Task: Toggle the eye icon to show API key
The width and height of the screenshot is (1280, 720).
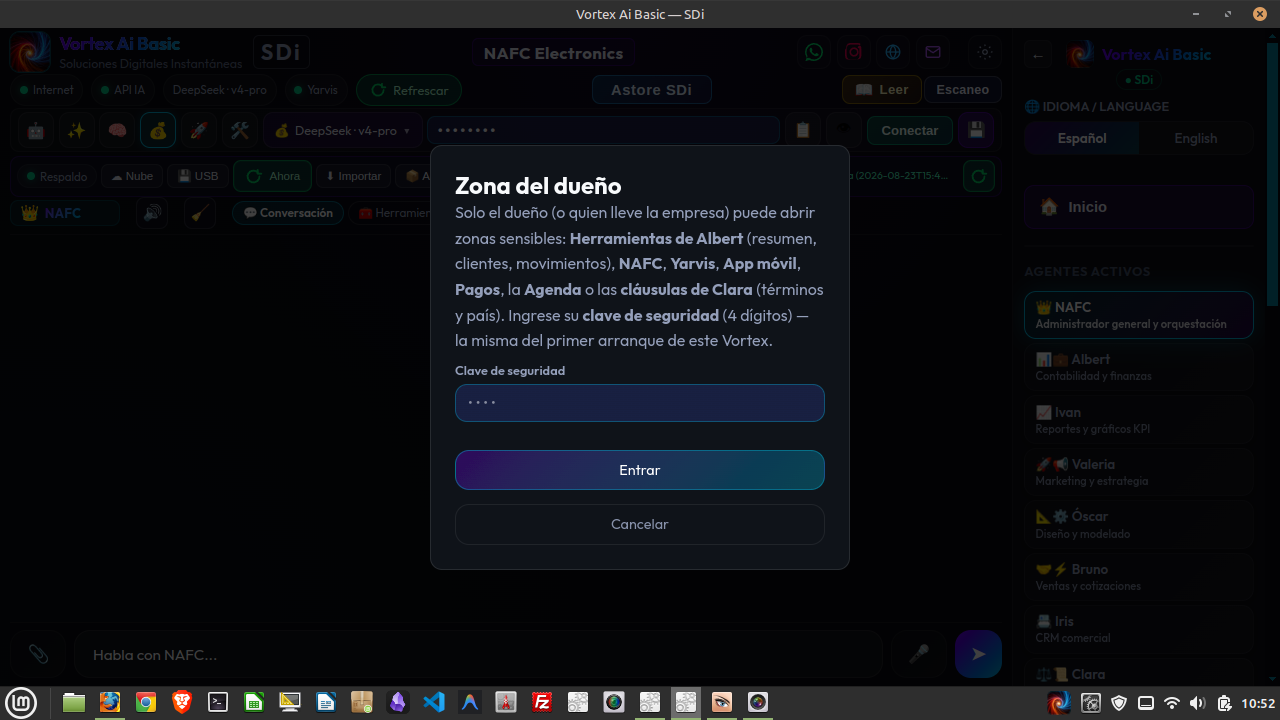Action: click(844, 131)
